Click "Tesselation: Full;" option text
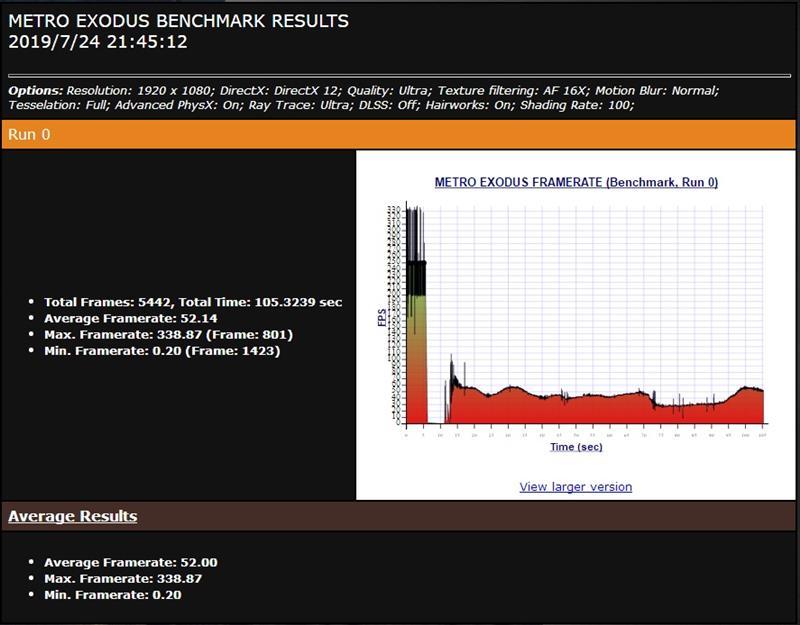This screenshot has width=800, height=625. tap(59, 105)
